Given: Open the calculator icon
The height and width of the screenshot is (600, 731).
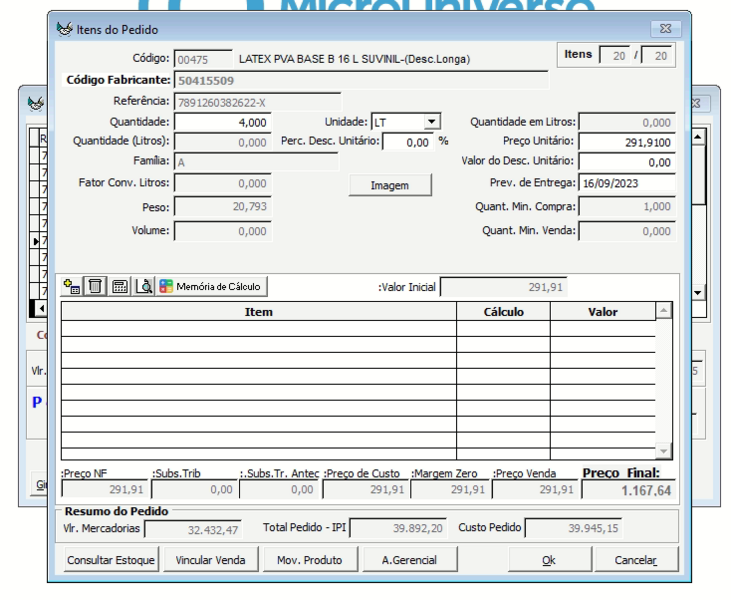Looking at the screenshot, I should coord(120,286).
